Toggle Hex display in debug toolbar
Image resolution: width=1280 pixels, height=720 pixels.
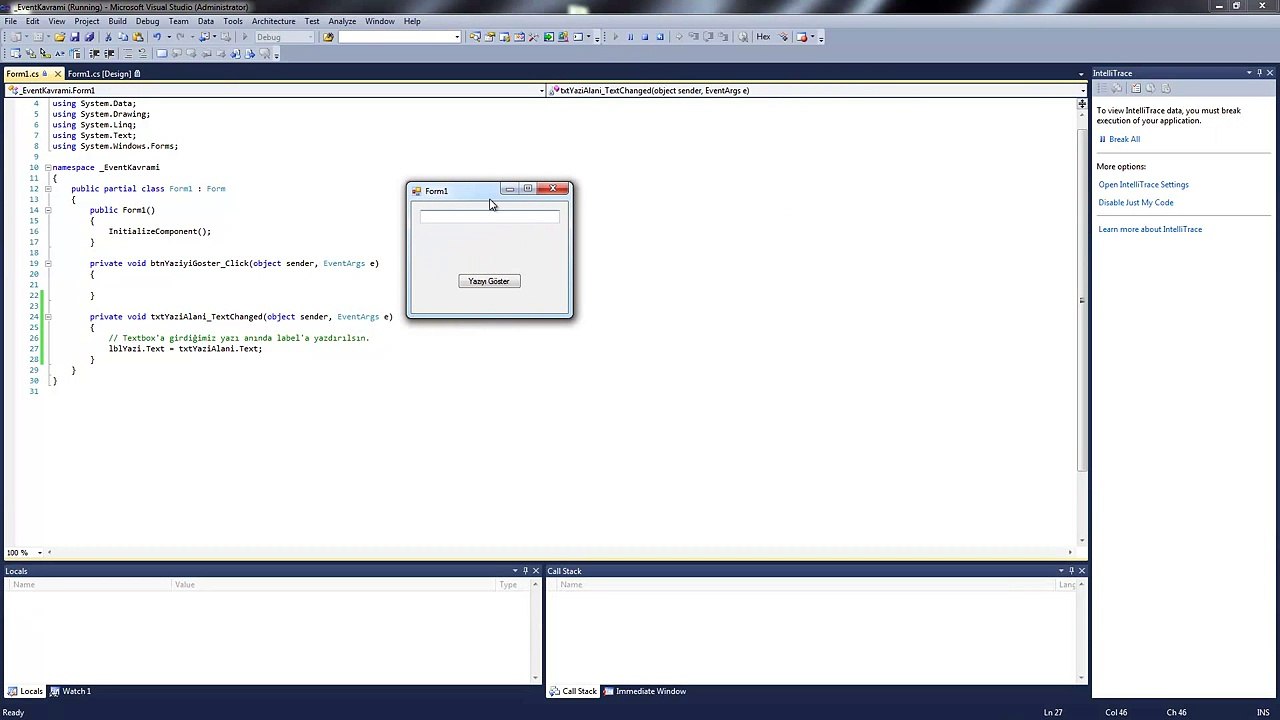click(763, 37)
